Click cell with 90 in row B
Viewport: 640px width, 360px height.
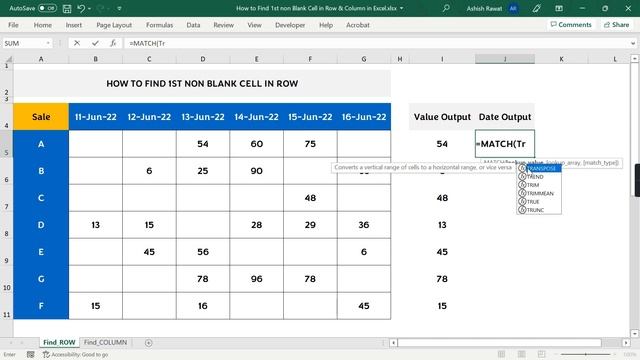(x=256, y=171)
